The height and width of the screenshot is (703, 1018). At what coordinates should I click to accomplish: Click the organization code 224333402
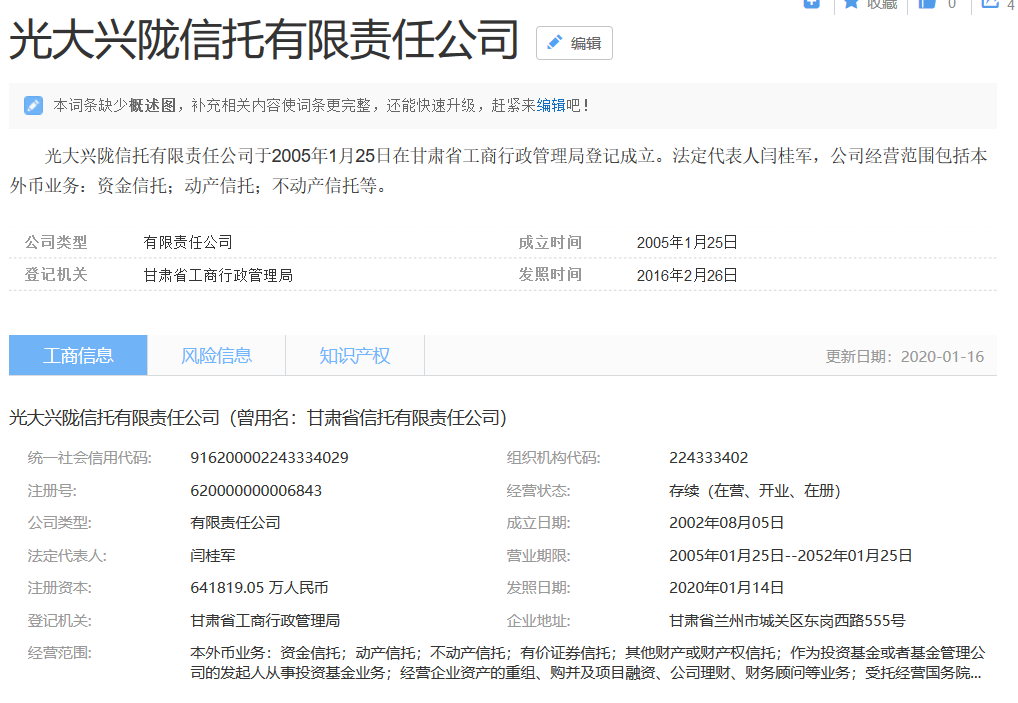pyautogui.click(x=708, y=458)
